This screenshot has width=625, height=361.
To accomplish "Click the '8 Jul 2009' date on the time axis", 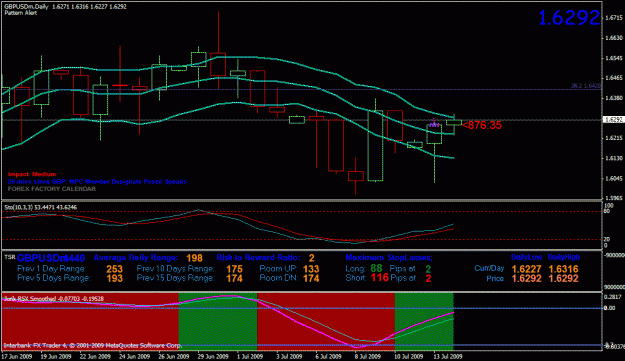I will (x=368, y=356).
